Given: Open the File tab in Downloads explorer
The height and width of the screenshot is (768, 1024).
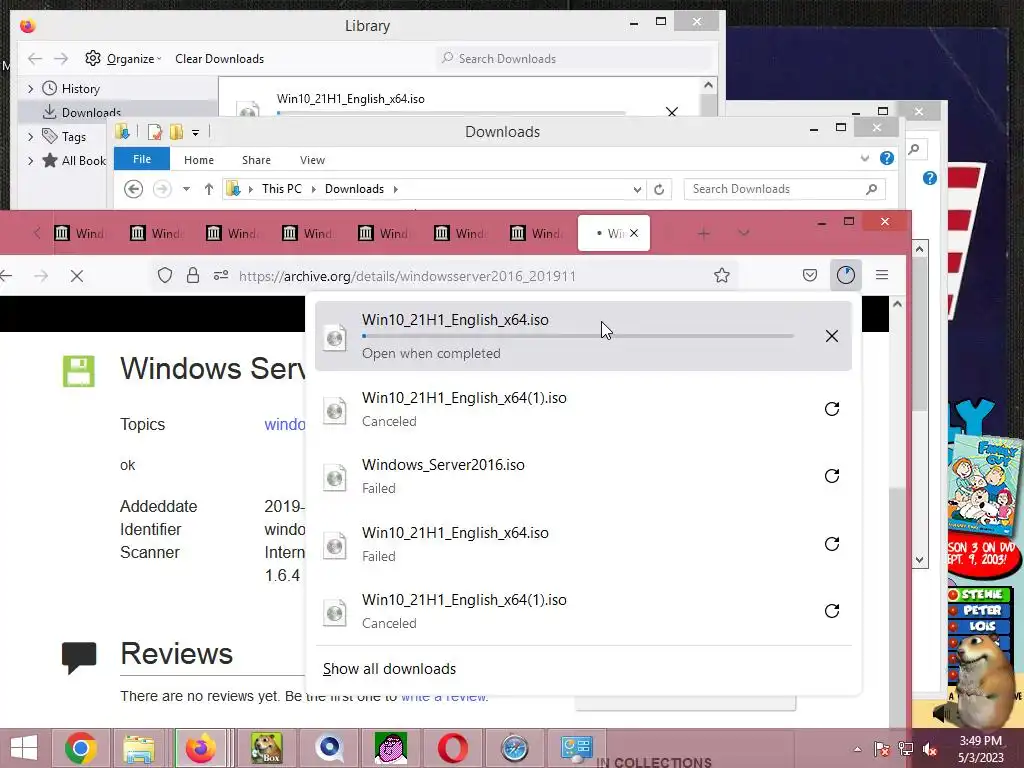Looking at the screenshot, I should pyautogui.click(x=142, y=159).
